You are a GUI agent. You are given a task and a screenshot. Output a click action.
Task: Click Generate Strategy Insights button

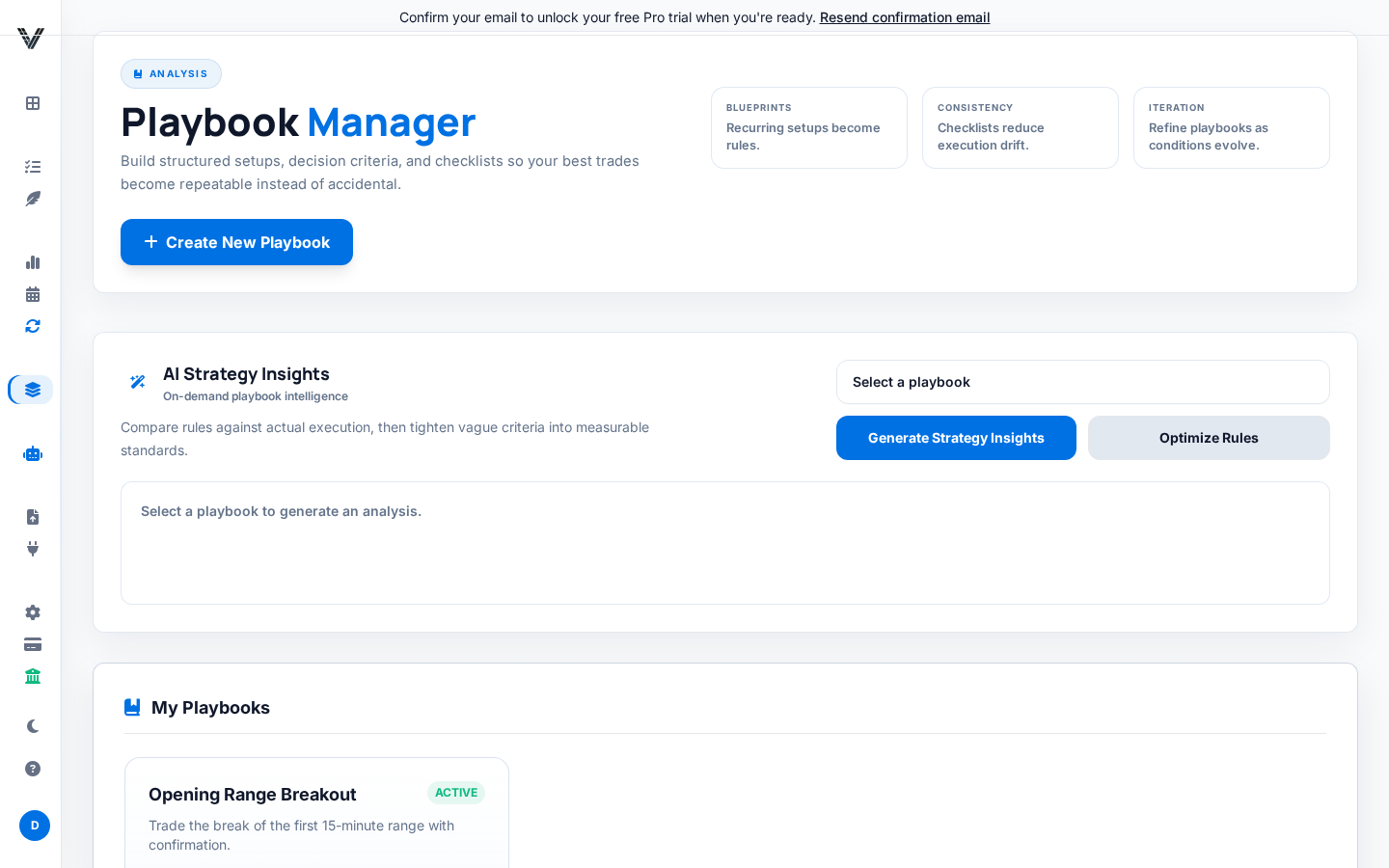956,438
